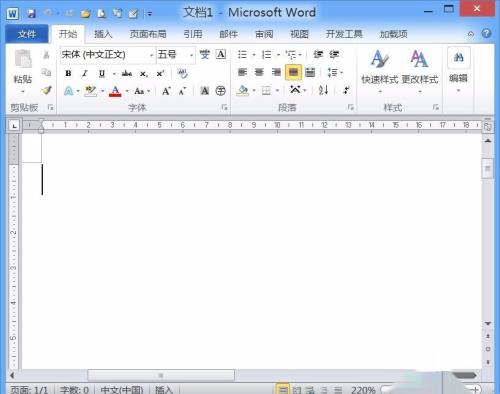This screenshot has width=500, height=394.
Task: Expand the font dialog launcher in 字体 group
Action: [225, 107]
